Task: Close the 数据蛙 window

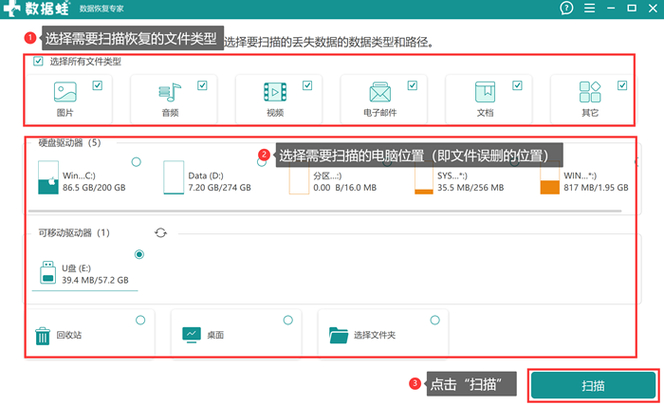Action: click(653, 8)
